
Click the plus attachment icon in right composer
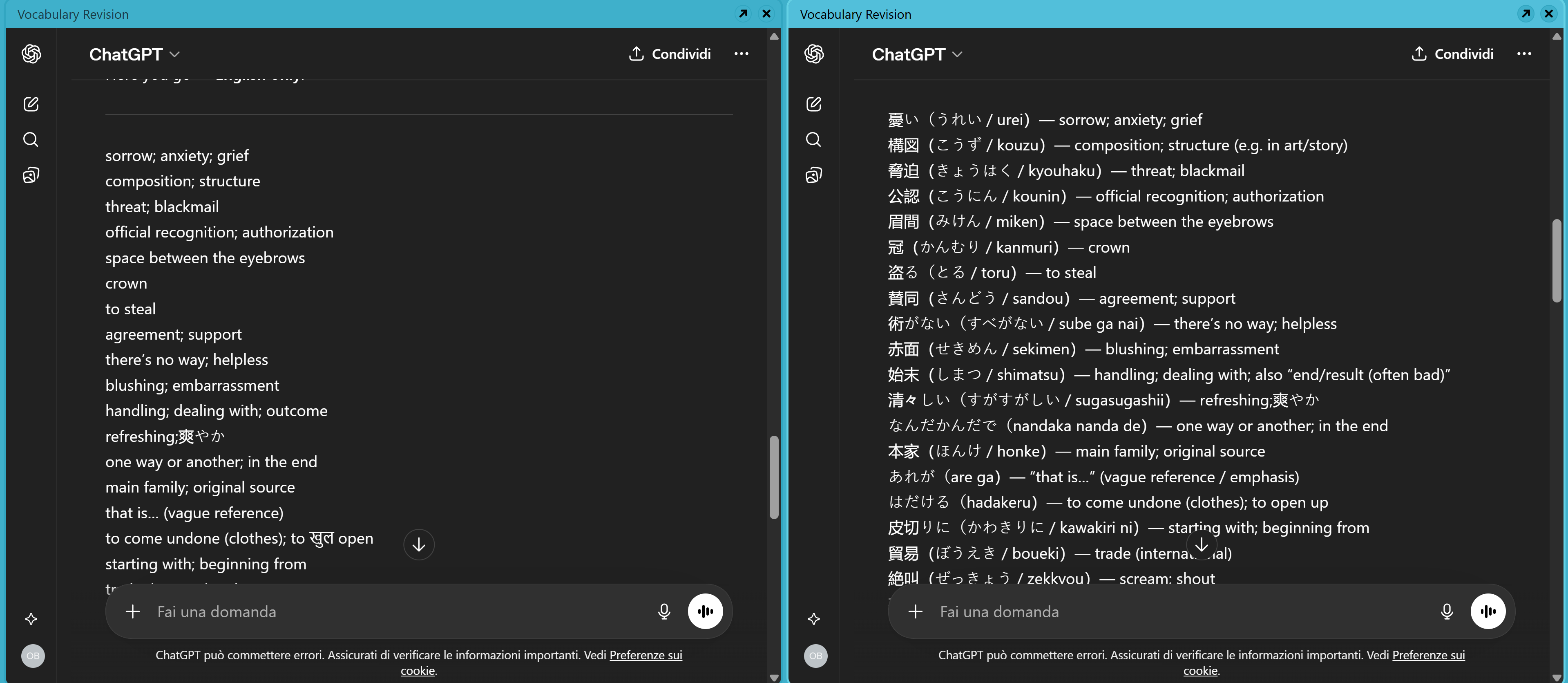point(915,611)
